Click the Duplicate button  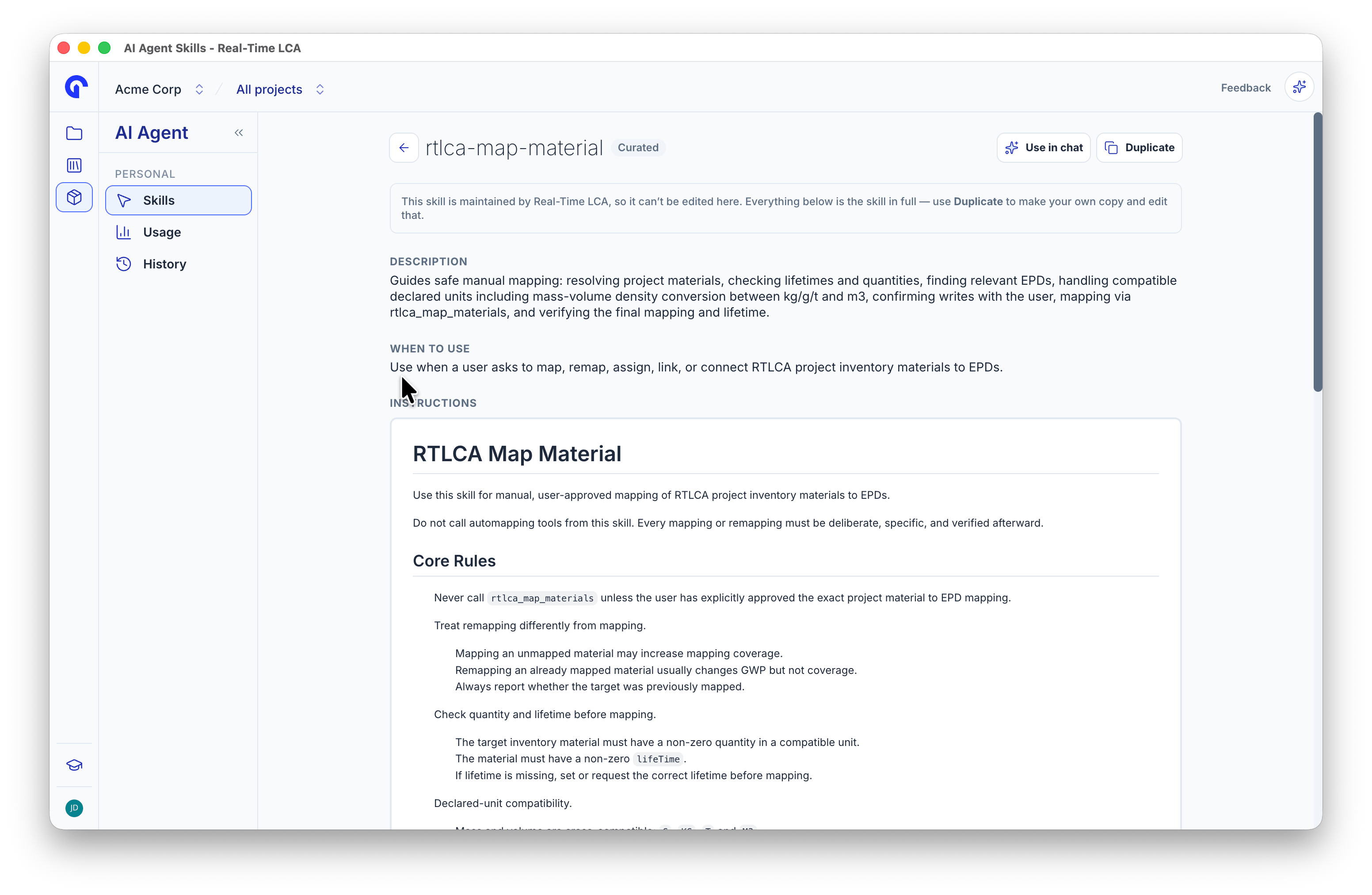[x=1139, y=148]
